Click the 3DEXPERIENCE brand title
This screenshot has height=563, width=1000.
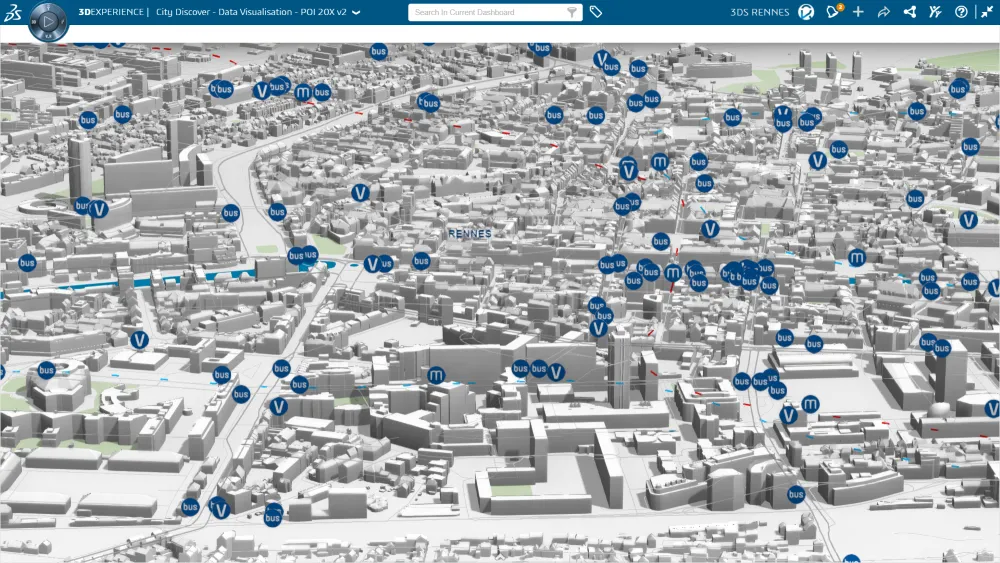click(x=113, y=12)
